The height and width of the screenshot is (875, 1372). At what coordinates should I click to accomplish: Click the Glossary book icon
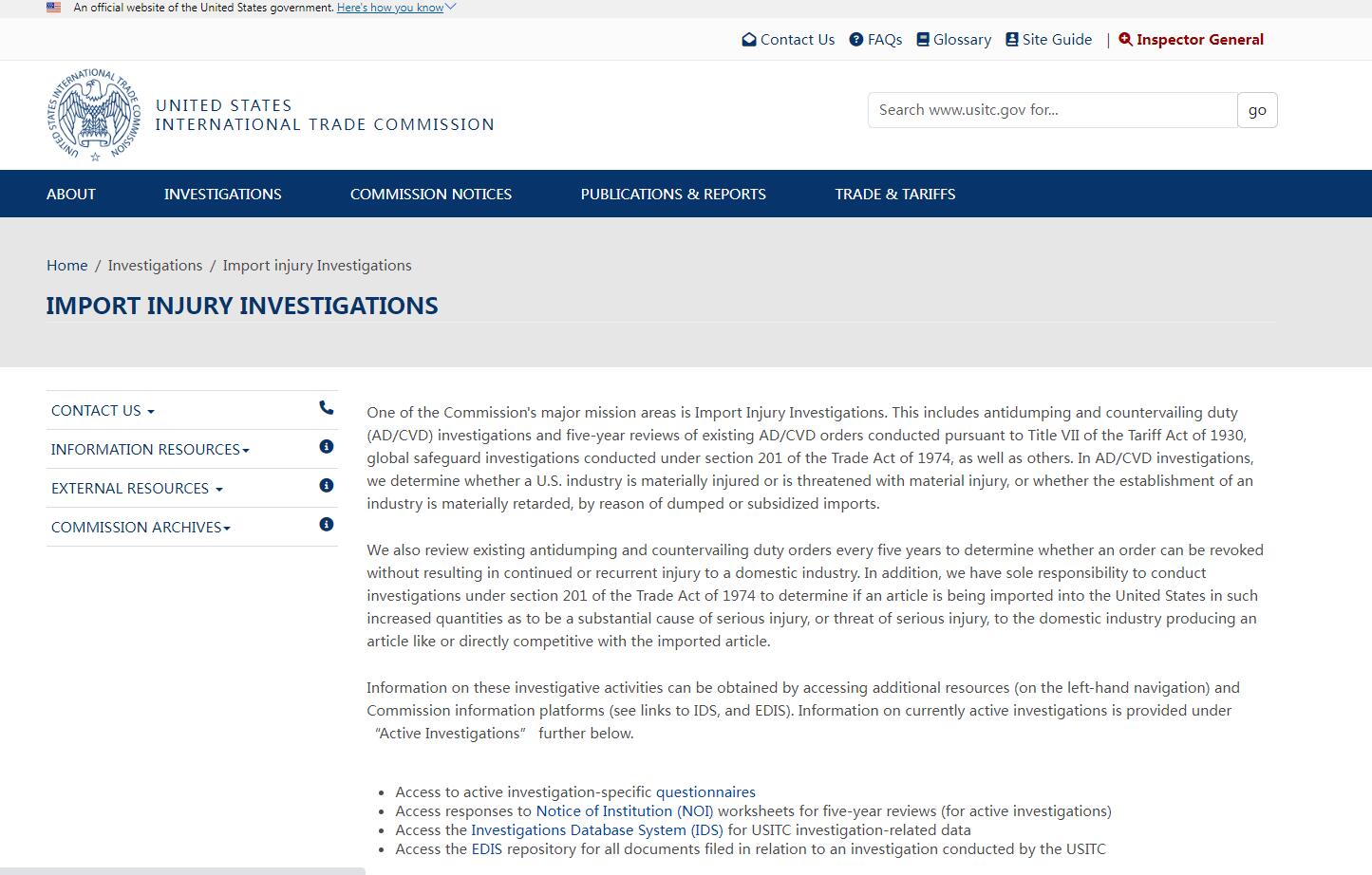point(921,39)
